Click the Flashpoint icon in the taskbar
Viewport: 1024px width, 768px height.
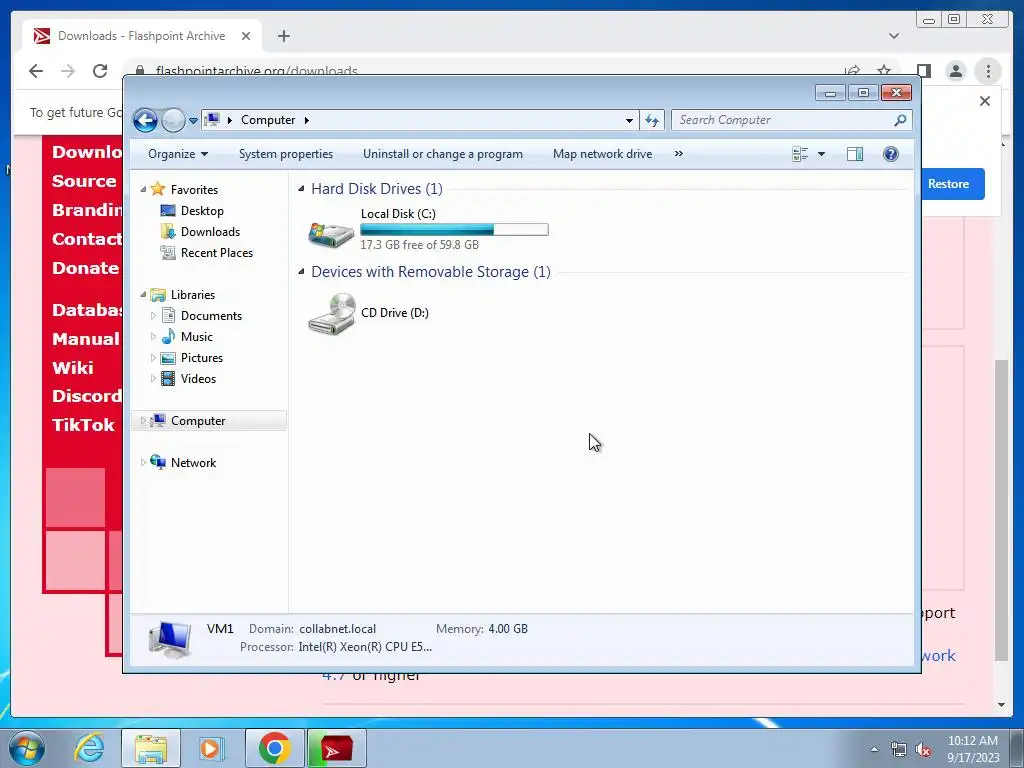(x=336, y=748)
